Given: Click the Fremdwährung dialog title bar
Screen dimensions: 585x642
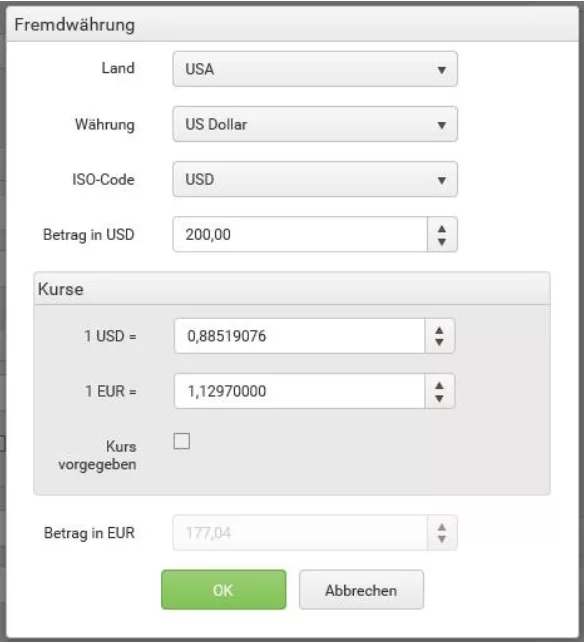Looking at the screenshot, I should [292, 25].
